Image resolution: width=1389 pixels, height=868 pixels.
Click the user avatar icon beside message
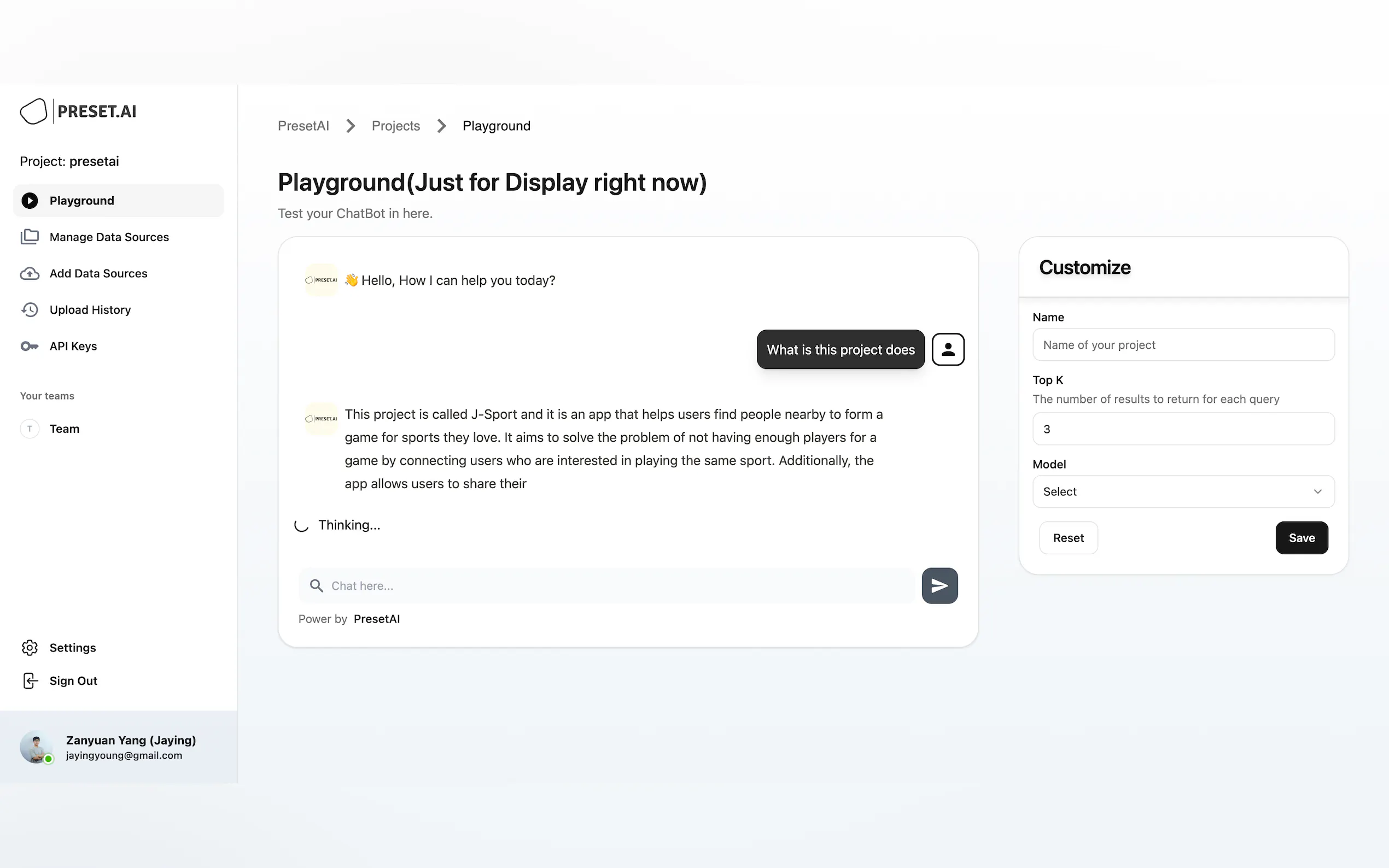click(x=948, y=349)
